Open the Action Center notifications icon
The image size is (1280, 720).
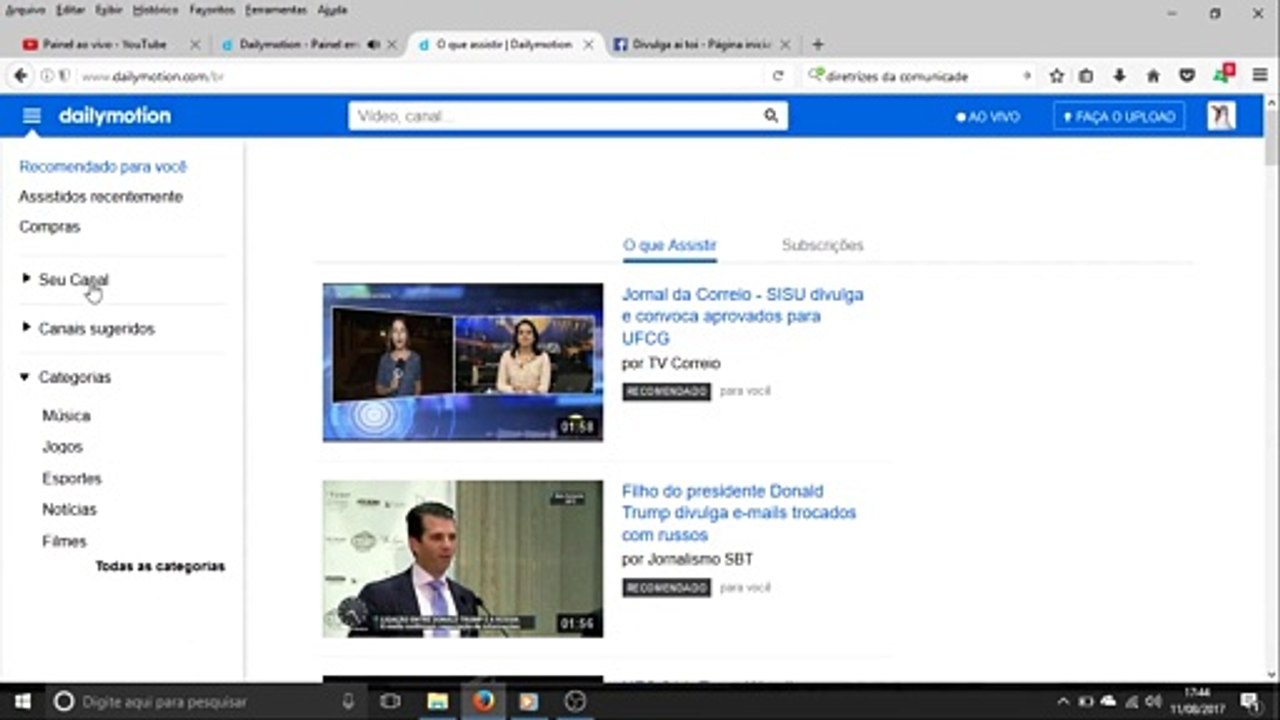click(1250, 701)
